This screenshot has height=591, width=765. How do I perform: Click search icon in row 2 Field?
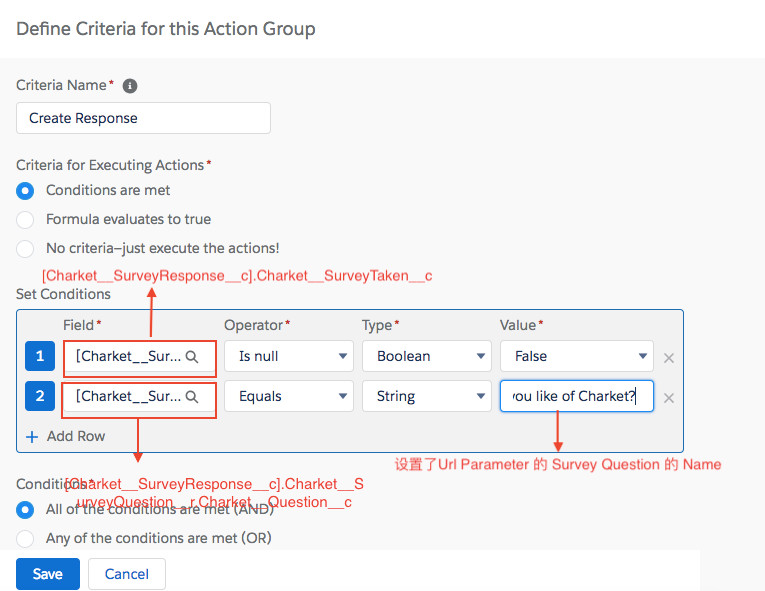[x=194, y=397]
